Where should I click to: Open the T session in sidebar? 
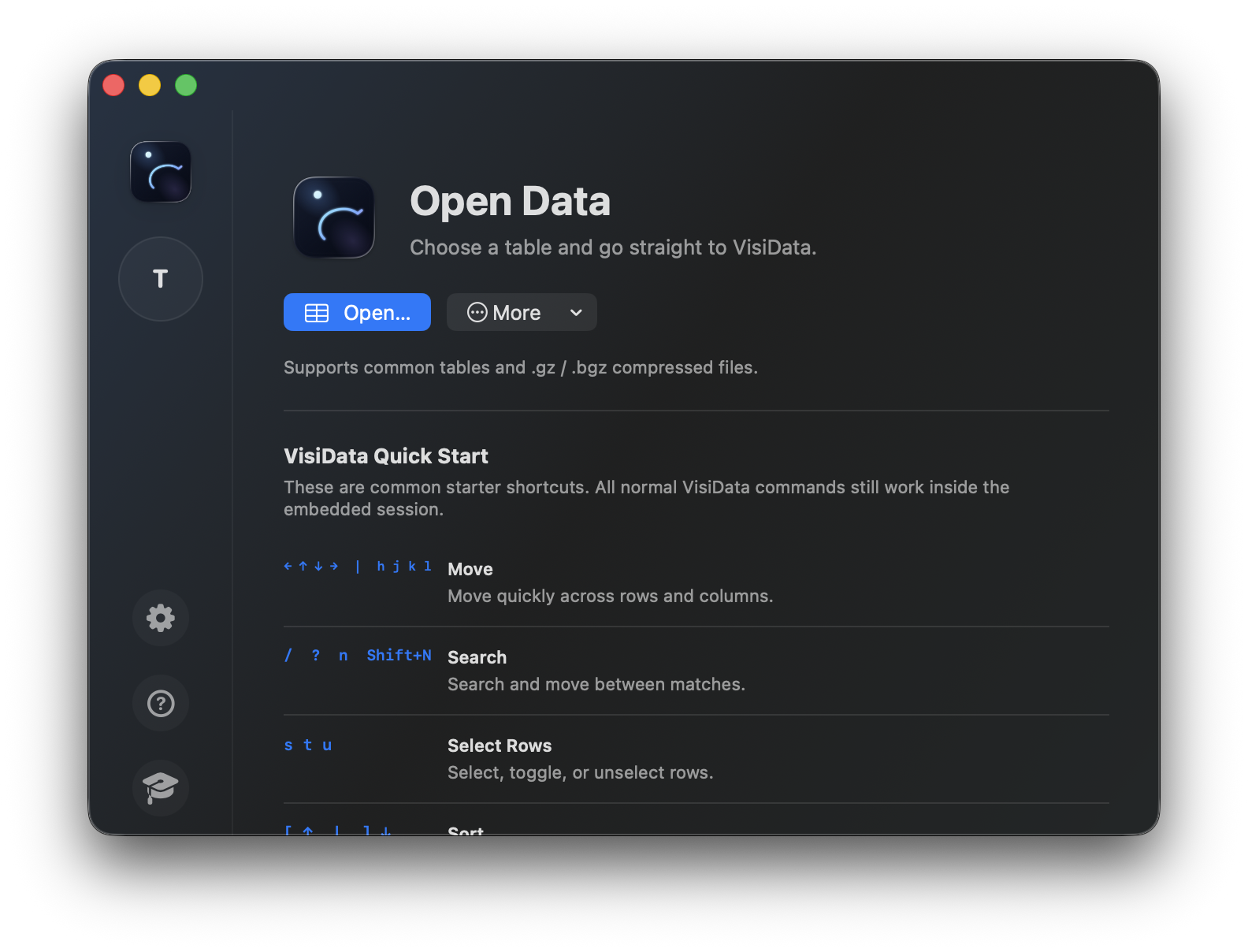tap(161, 279)
